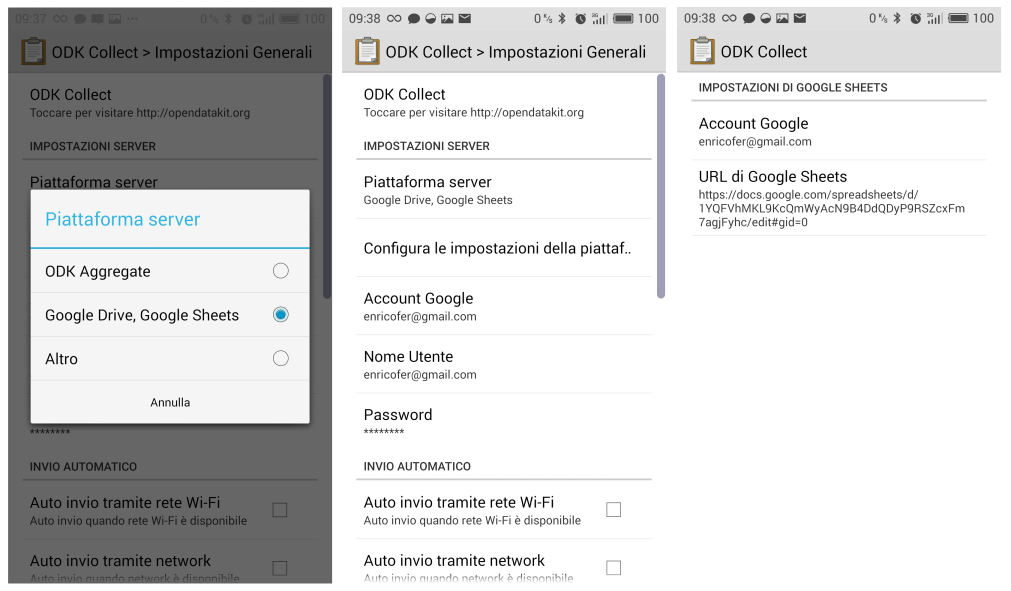Open Configura le impostazioni della piattaf..
Screen dimensions: 1011x591
pos(504,248)
